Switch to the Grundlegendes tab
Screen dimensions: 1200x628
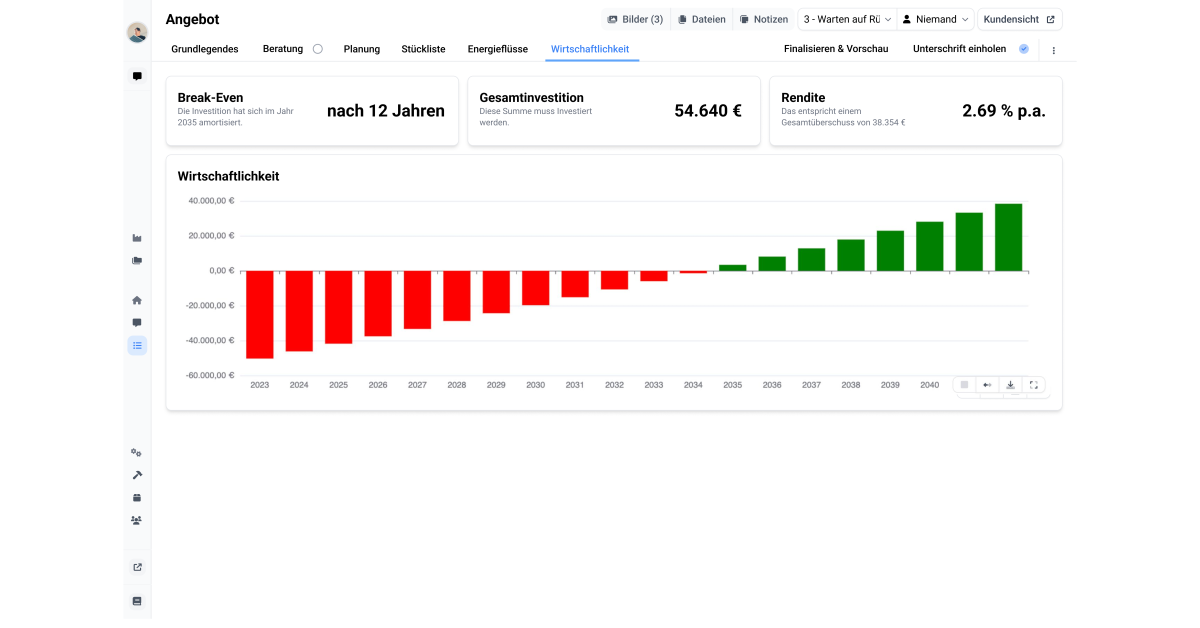(x=205, y=49)
